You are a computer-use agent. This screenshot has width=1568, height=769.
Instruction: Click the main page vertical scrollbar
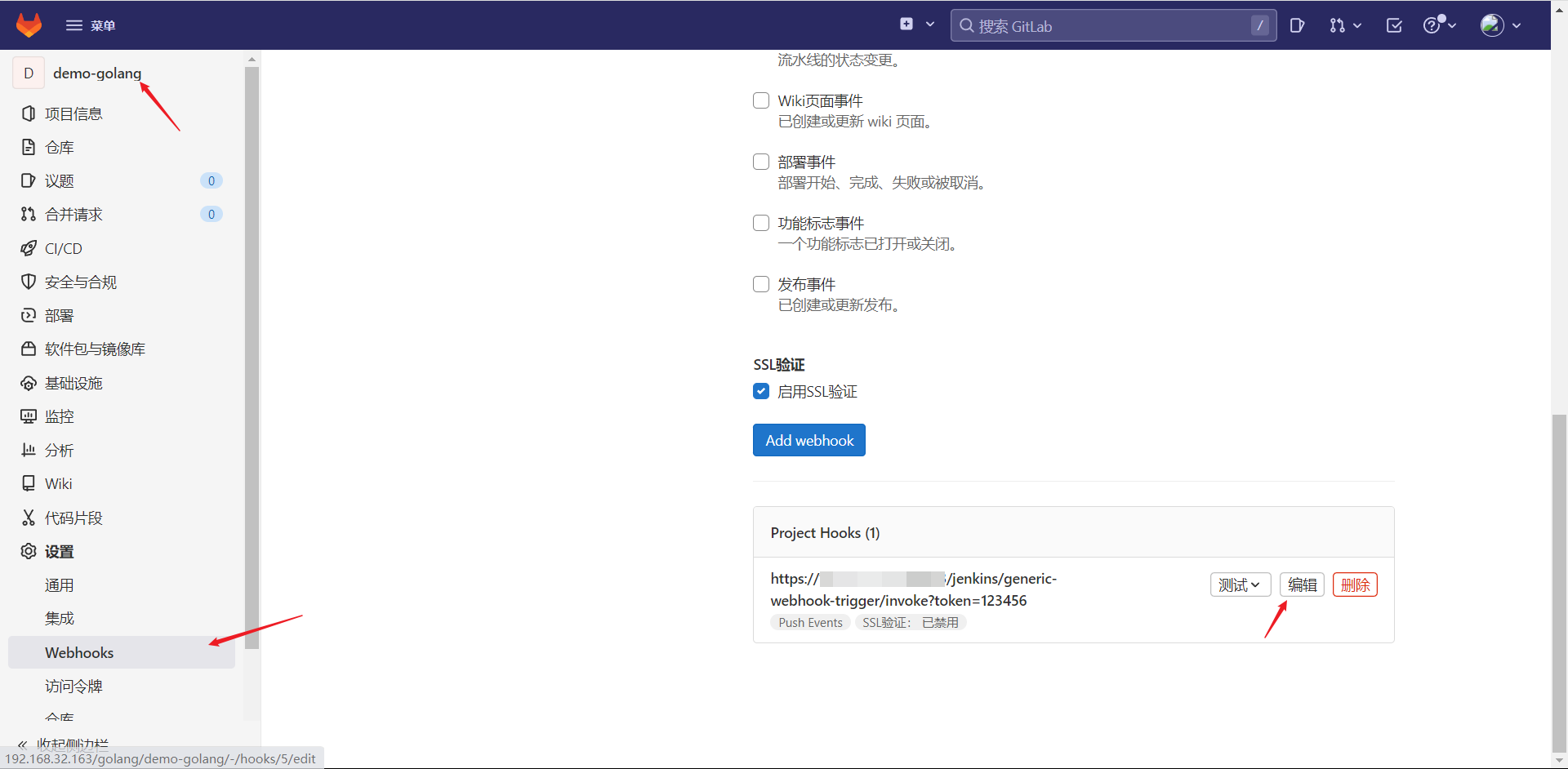(1559, 584)
